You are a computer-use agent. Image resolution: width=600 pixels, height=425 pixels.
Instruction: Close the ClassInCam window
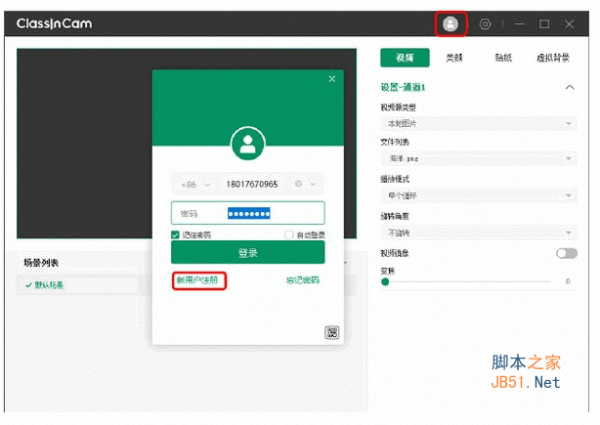[569, 24]
